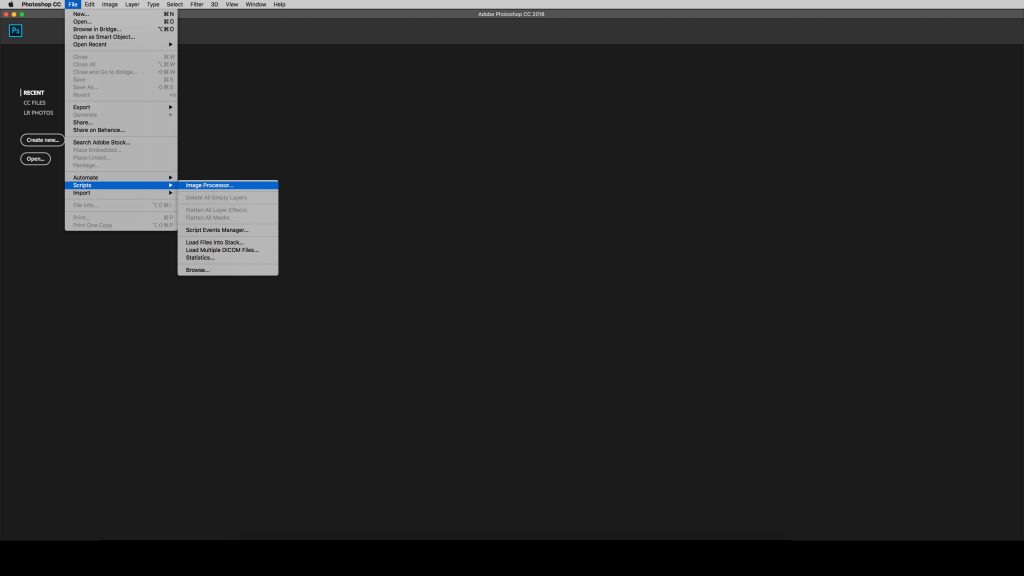
Task: Select Browse in Bridge...
Action: coord(121,29)
